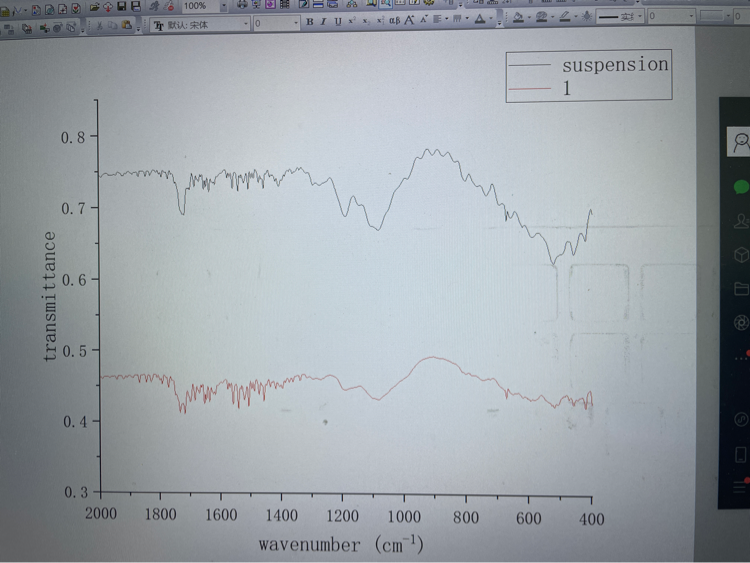Viewport: 750px width, 563px height.
Task: Insert Greek symbols with αβ button
Action: 394,21
